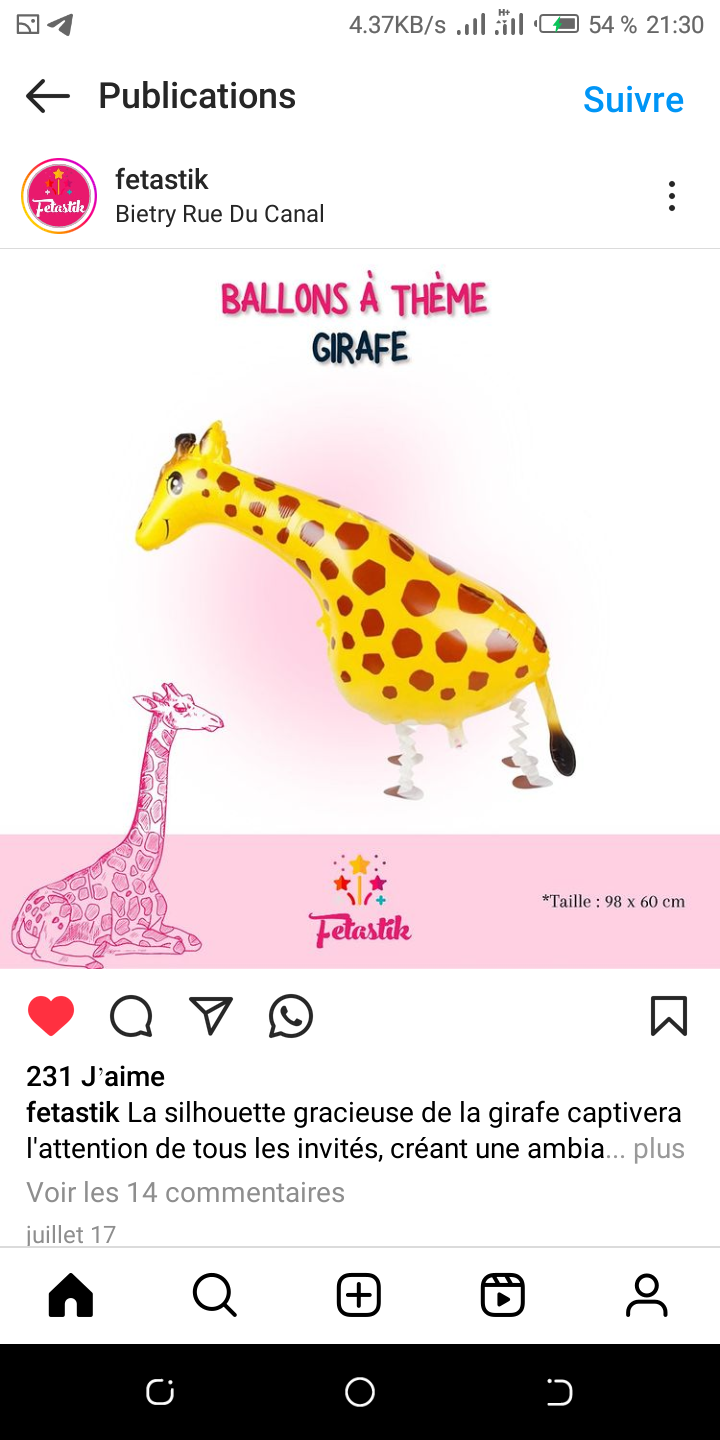Screen dimensions: 720x1440
Task: View the 231 J'aime likes list
Action: [x=95, y=1076]
